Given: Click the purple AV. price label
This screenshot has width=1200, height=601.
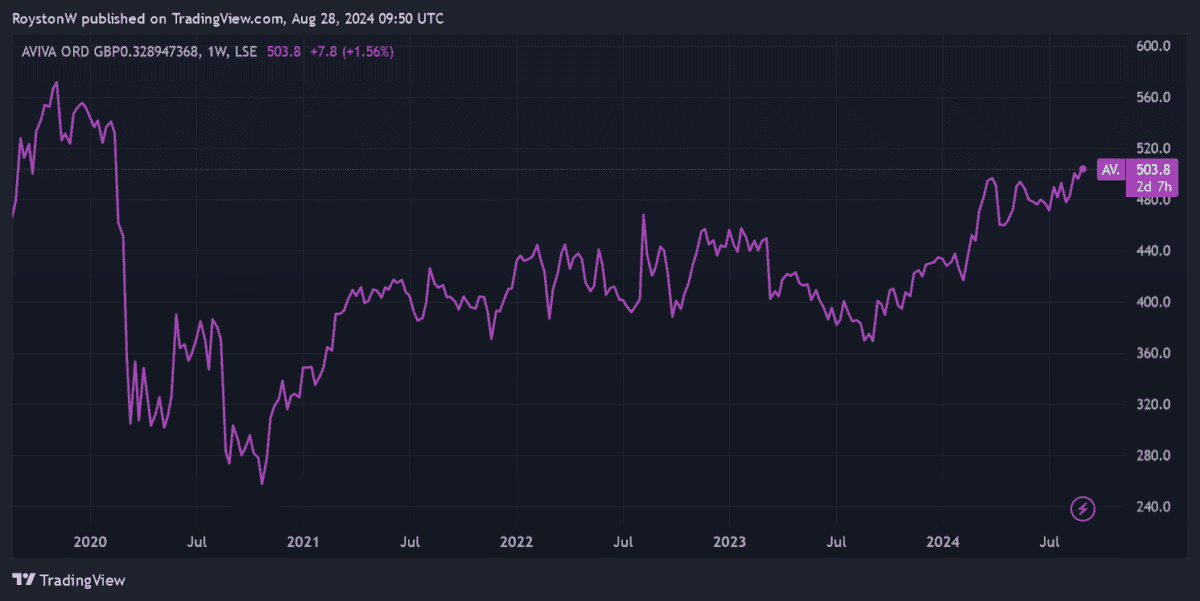Looking at the screenshot, I should [x=1110, y=170].
